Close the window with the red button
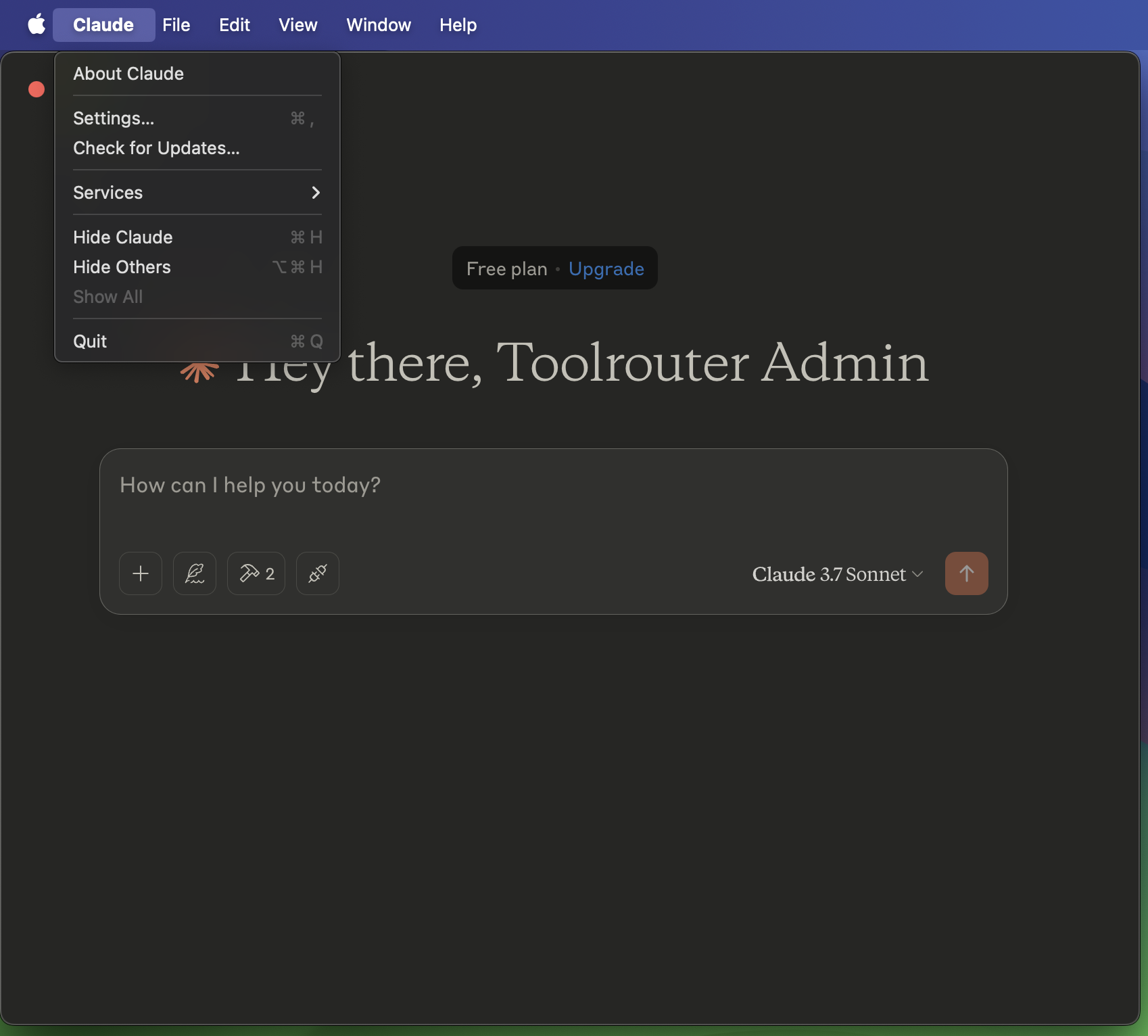 pyautogui.click(x=37, y=89)
